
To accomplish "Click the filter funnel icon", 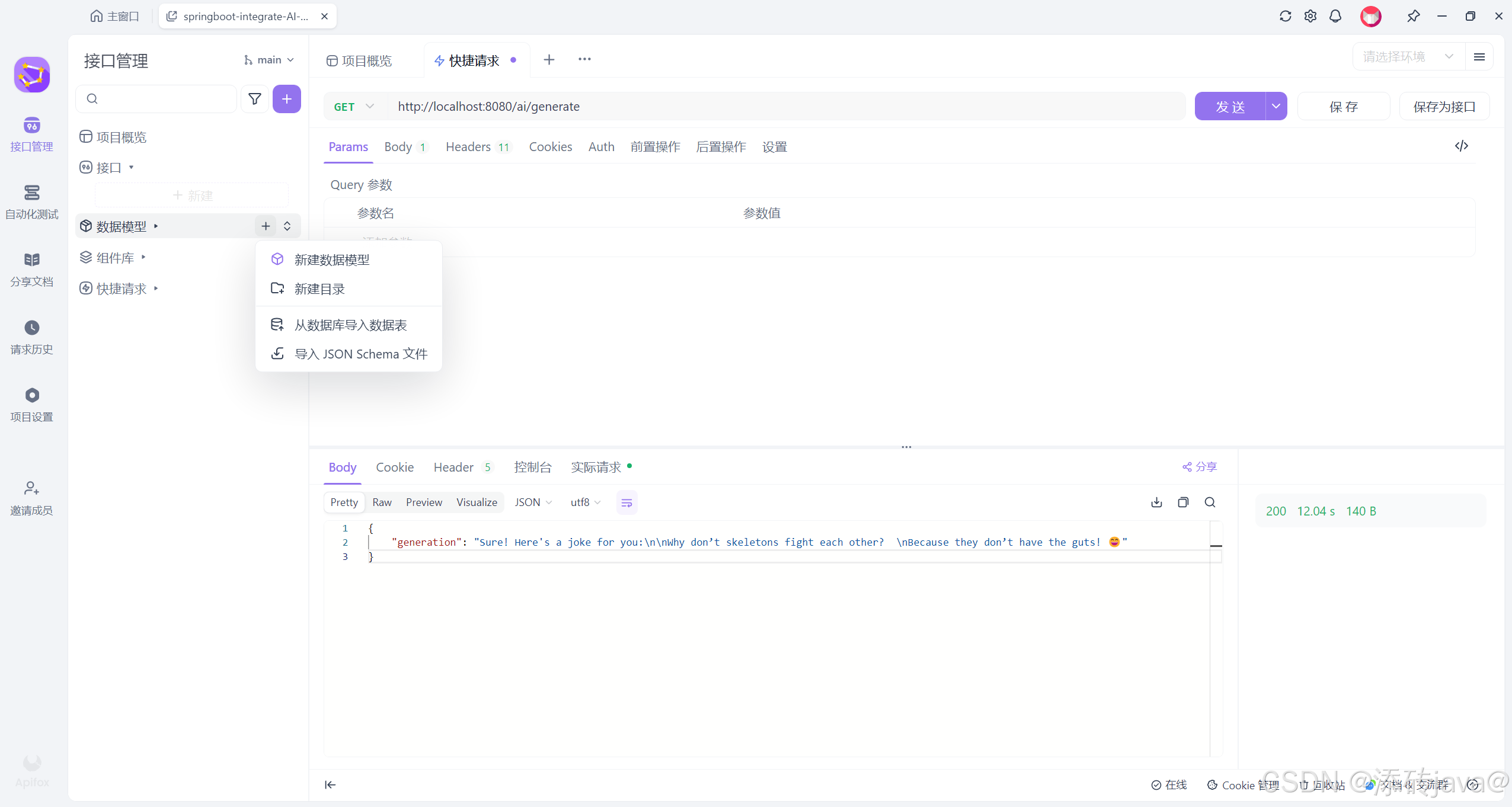I will [x=254, y=99].
